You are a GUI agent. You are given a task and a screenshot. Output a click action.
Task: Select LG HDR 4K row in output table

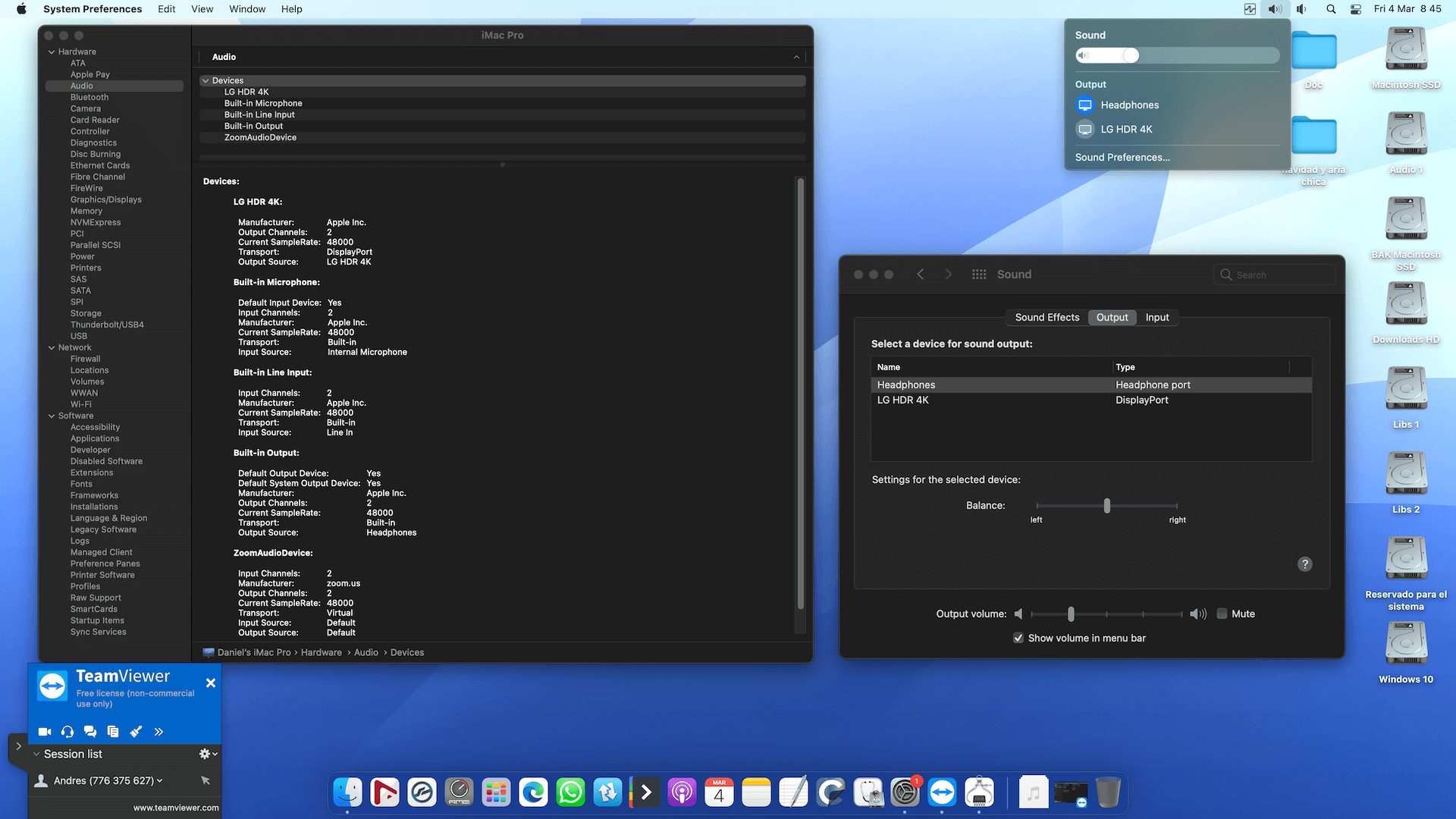pos(1091,400)
